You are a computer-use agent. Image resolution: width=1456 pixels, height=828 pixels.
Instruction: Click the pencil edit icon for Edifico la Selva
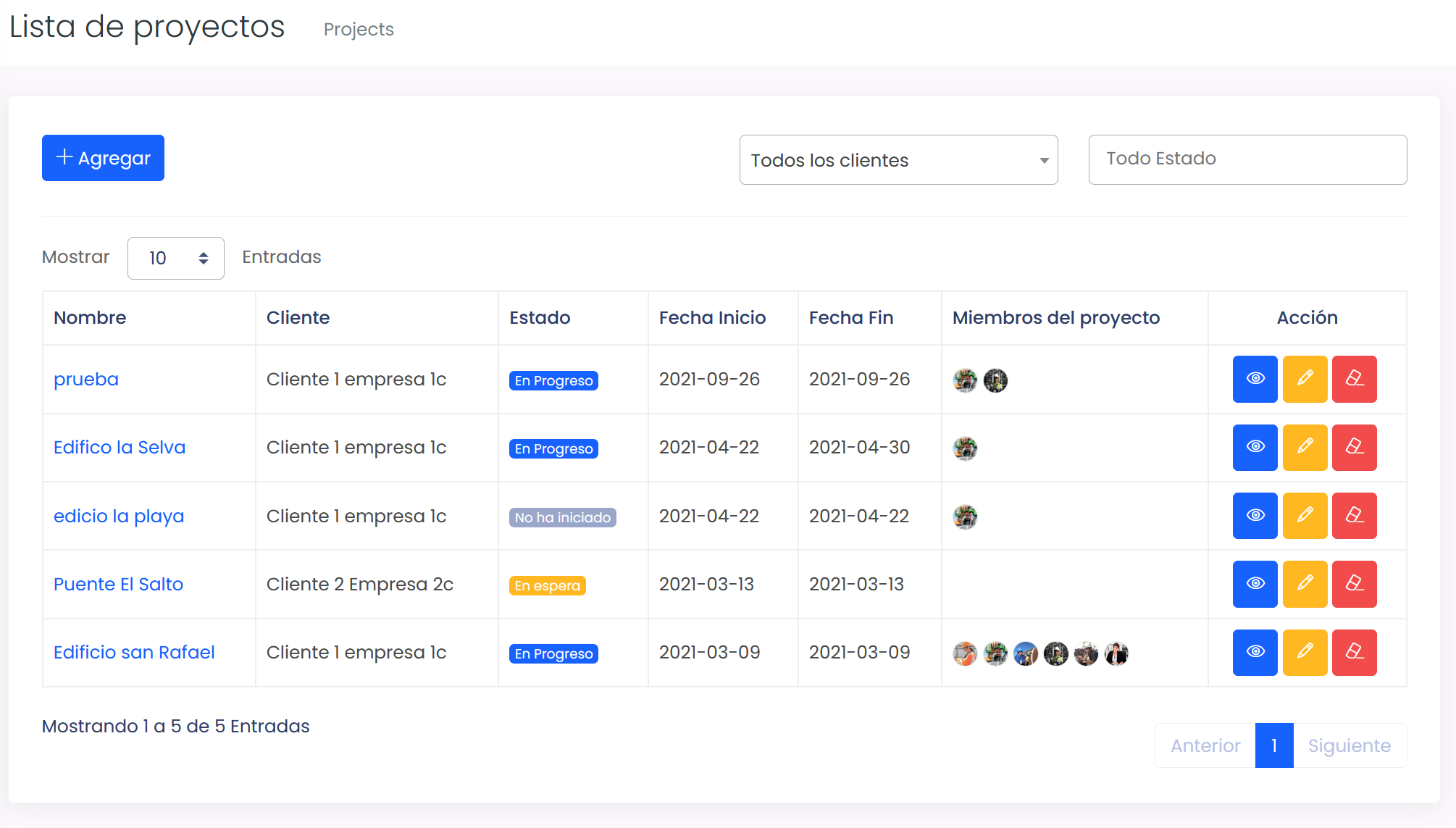(x=1305, y=447)
